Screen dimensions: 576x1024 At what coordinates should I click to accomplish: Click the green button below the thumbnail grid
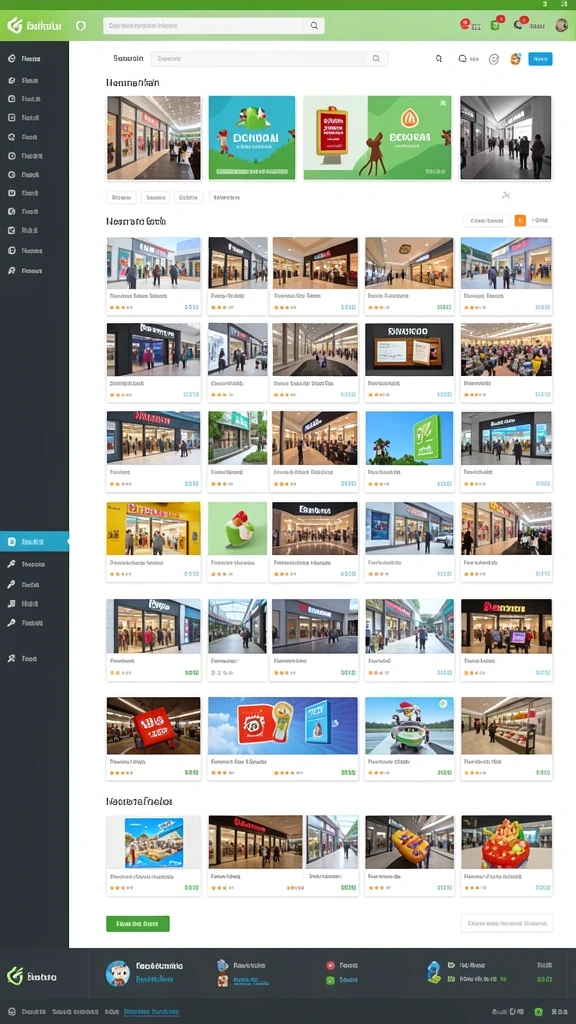pyautogui.click(x=138, y=923)
